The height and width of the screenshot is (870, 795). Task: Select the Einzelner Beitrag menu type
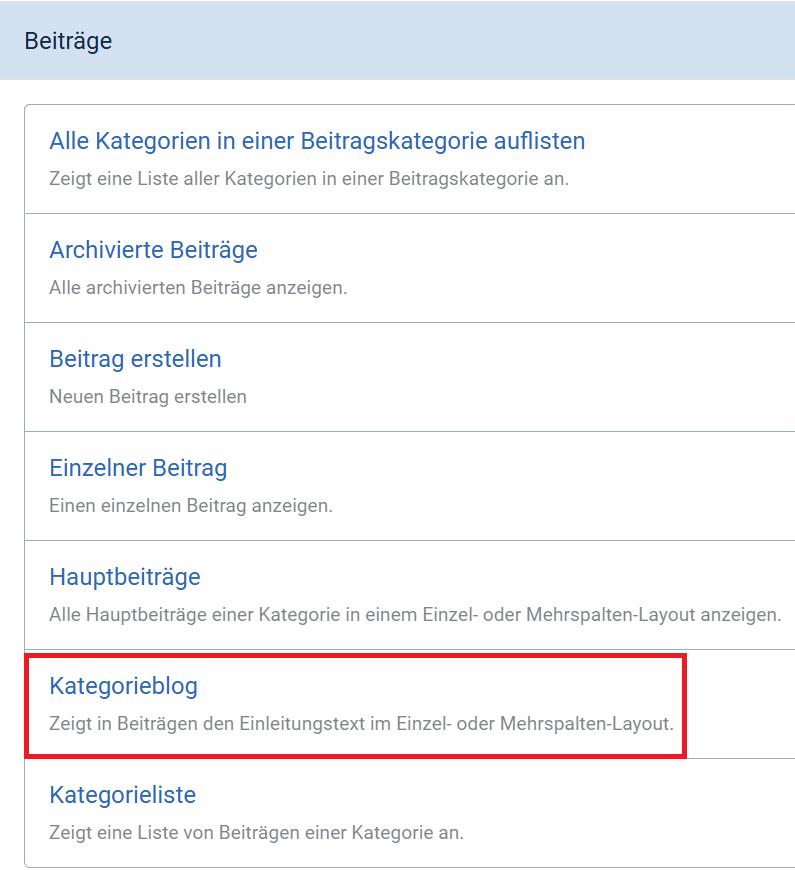pos(138,468)
